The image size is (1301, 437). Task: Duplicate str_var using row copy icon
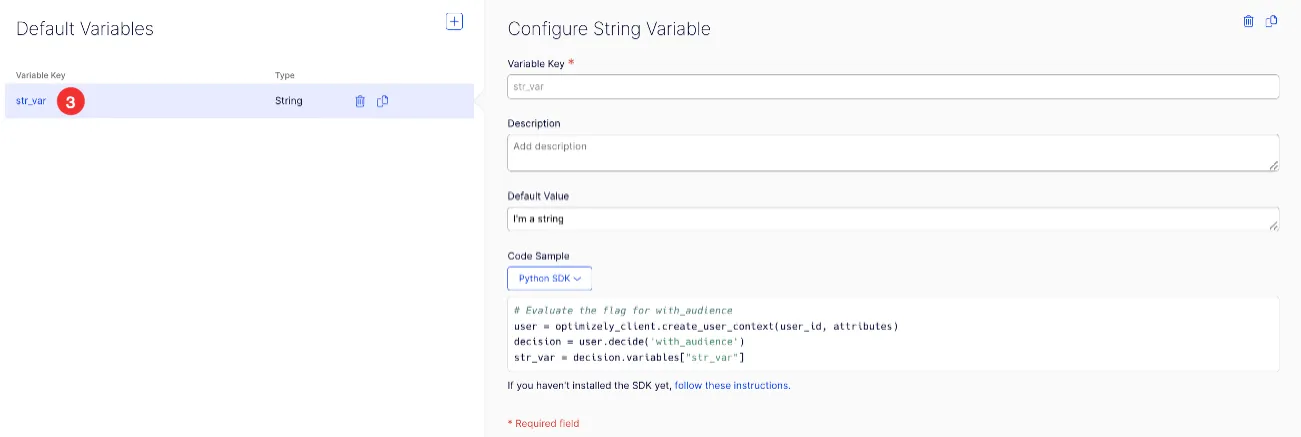click(383, 101)
